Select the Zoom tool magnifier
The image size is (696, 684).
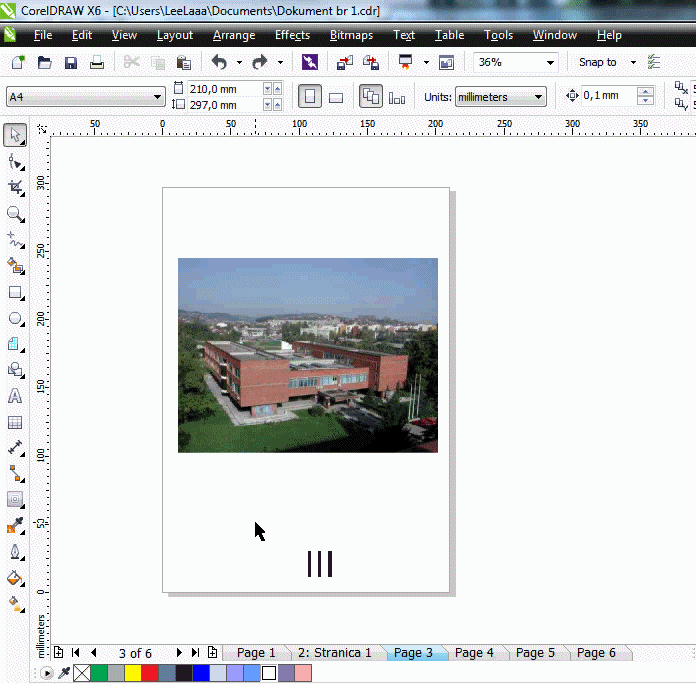15,214
